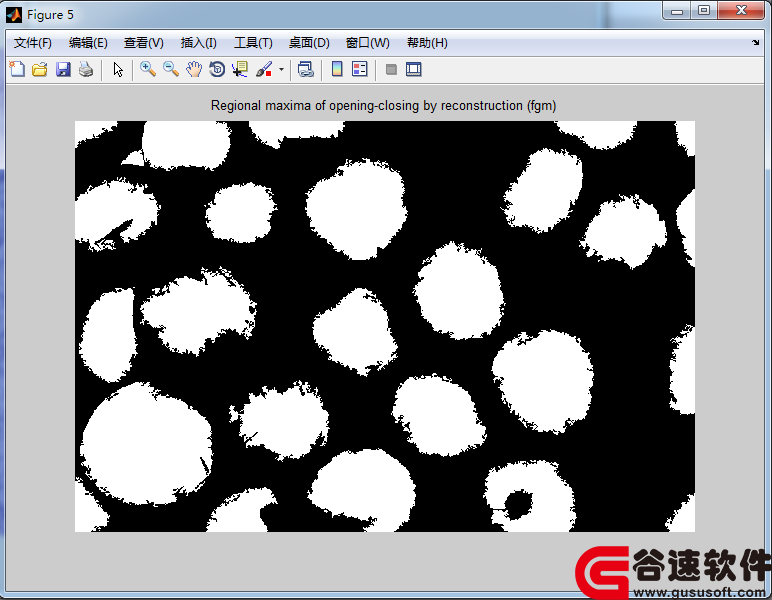The image size is (772, 600).
Task: Click the binary fgm image plot
Action: (385, 326)
